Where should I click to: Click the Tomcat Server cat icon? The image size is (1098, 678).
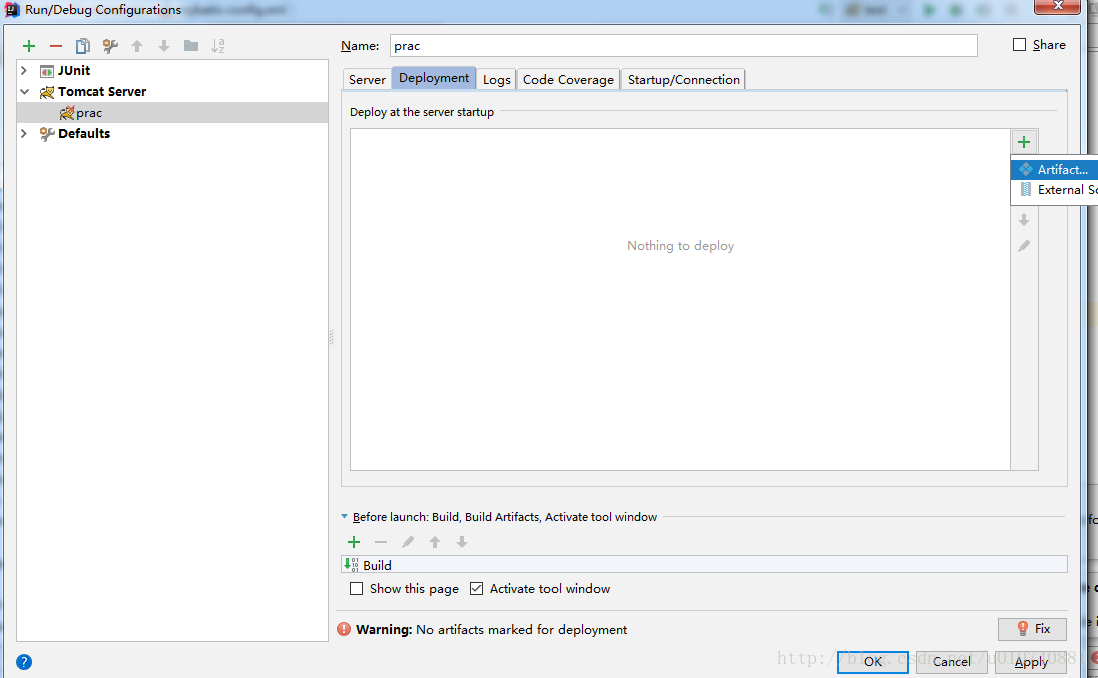(47, 92)
